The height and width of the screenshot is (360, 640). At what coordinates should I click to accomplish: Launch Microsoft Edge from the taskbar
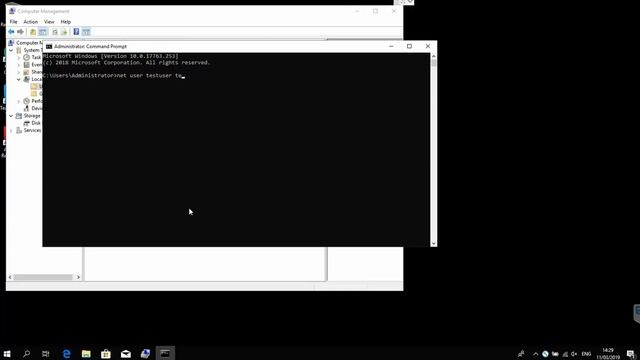coord(67,353)
